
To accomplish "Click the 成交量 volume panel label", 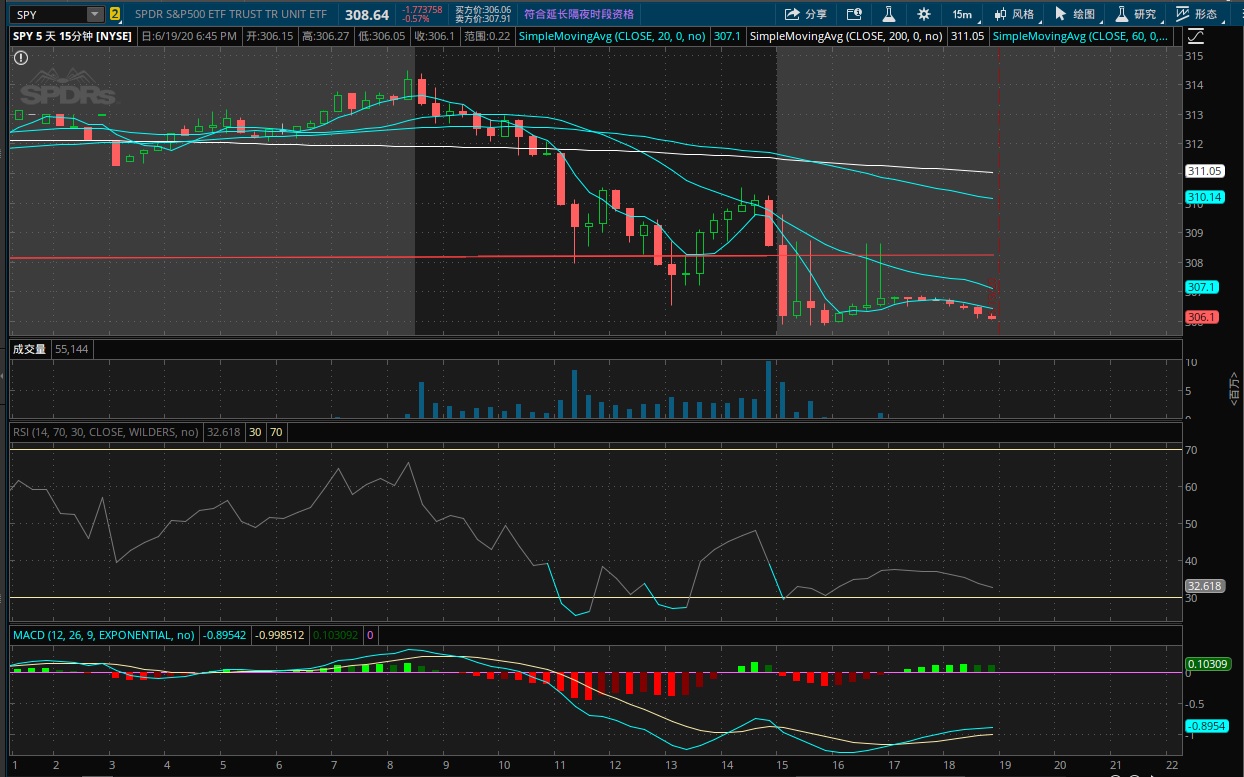I will [x=29, y=349].
